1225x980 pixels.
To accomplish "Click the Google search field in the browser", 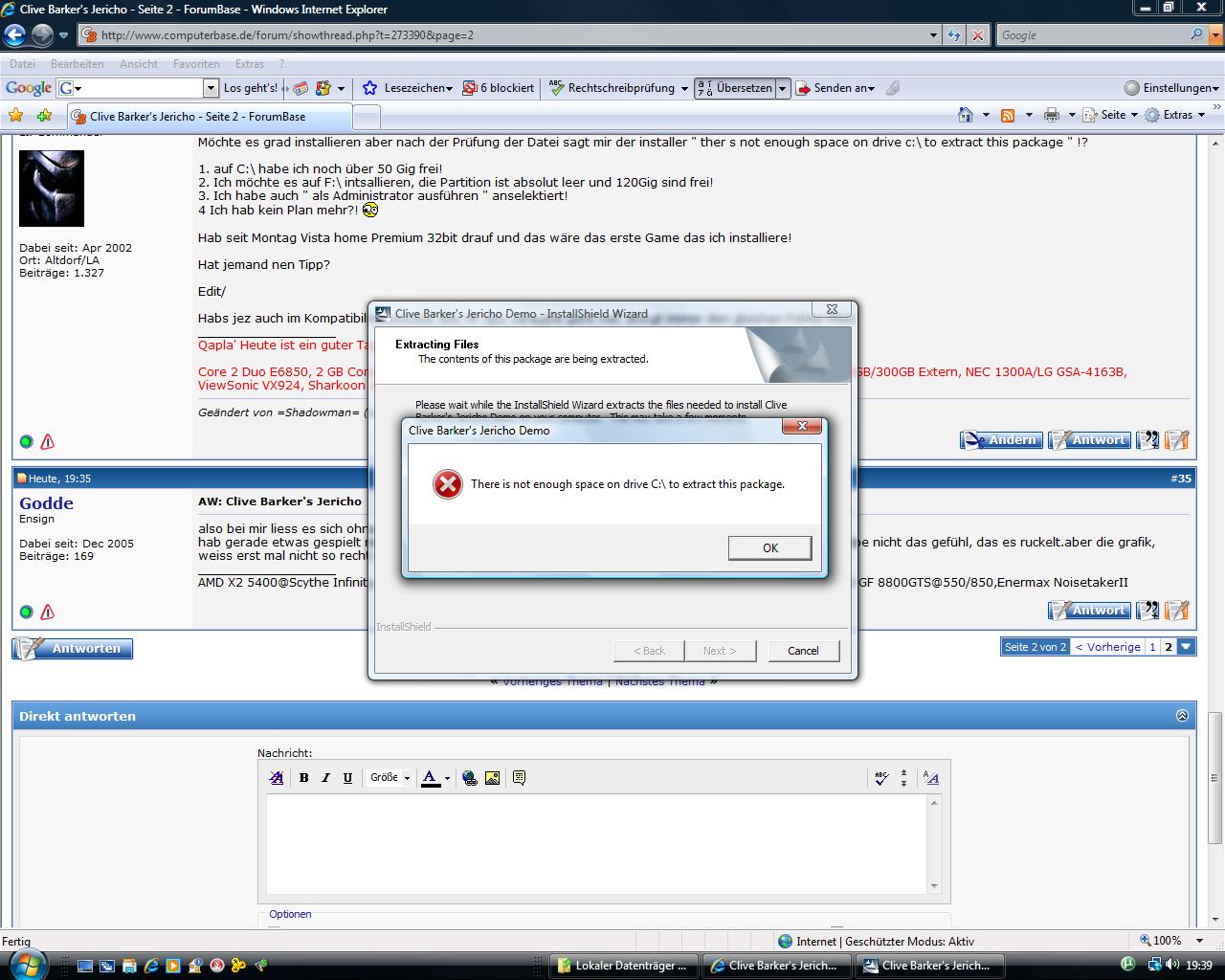I will click(1093, 35).
